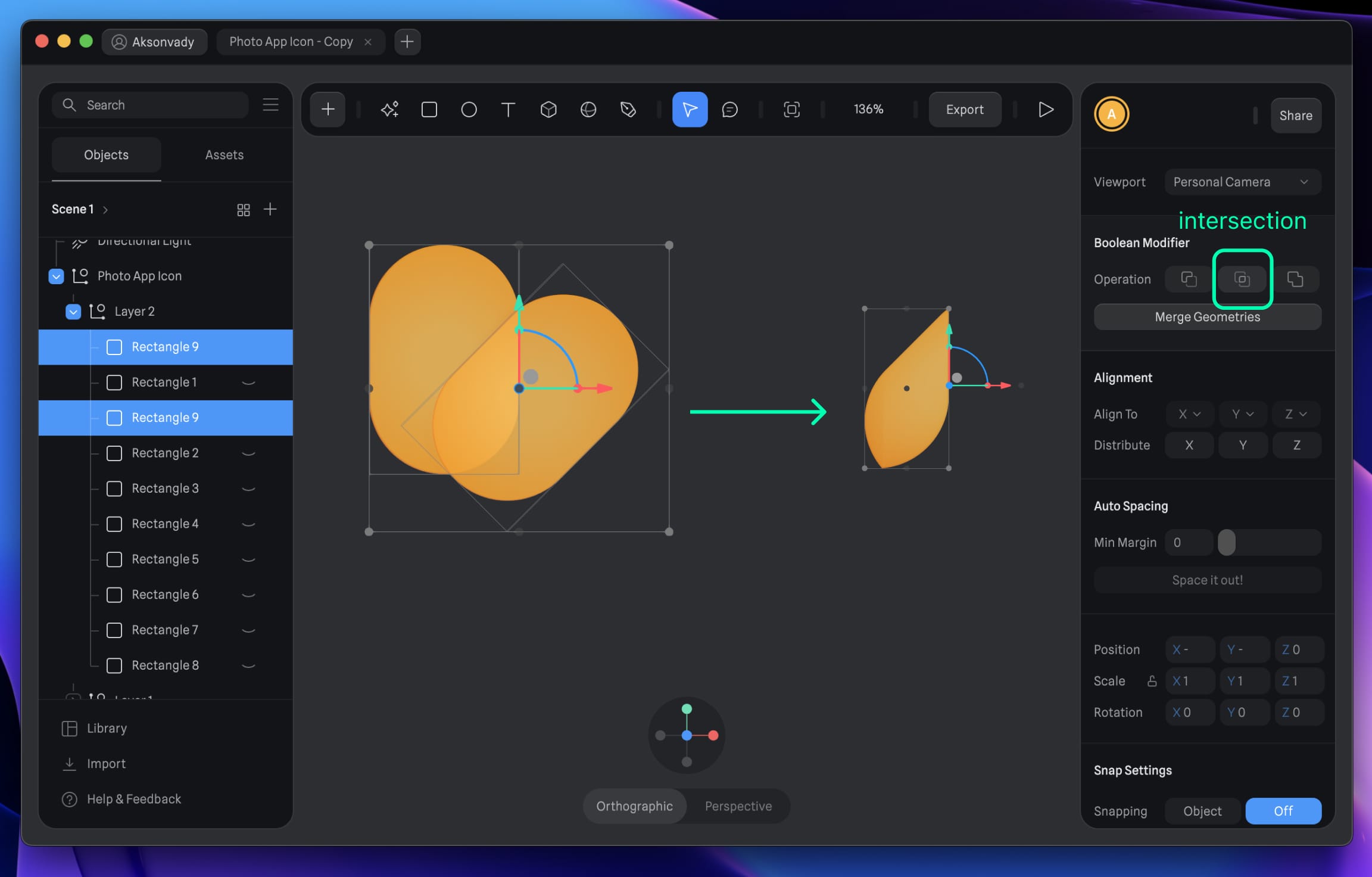The image size is (1372, 877).
Task: Turn snapping Off
Action: (x=1283, y=811)
